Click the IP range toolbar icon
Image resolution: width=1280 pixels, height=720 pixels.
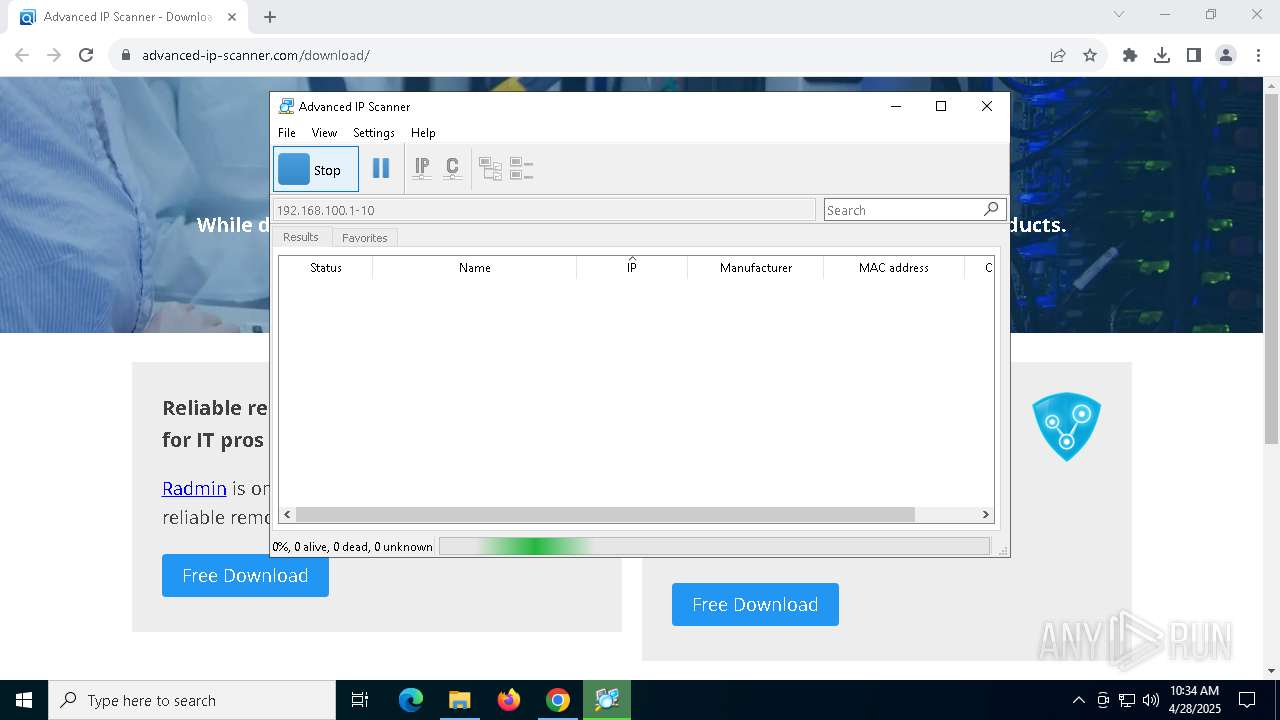[x=422, y=169]
